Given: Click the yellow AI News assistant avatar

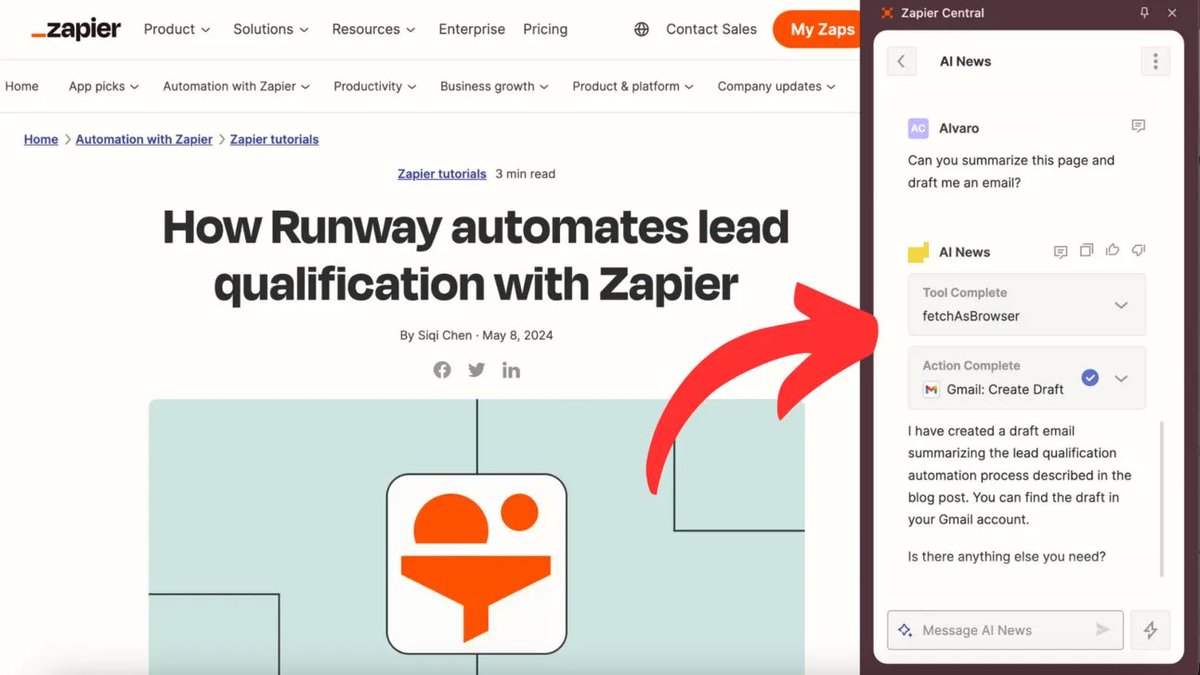Looking at the screenshot, I should point(918,253).
